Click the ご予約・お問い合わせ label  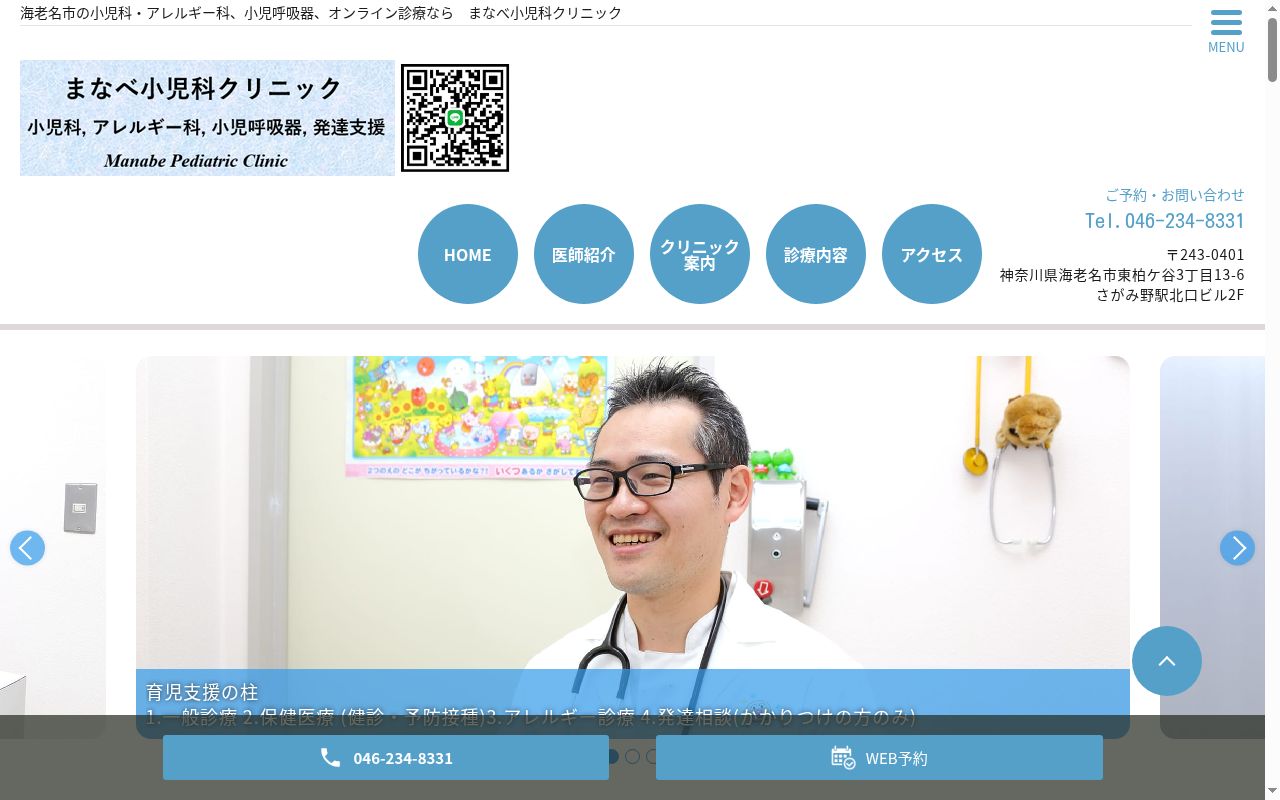1175,195
